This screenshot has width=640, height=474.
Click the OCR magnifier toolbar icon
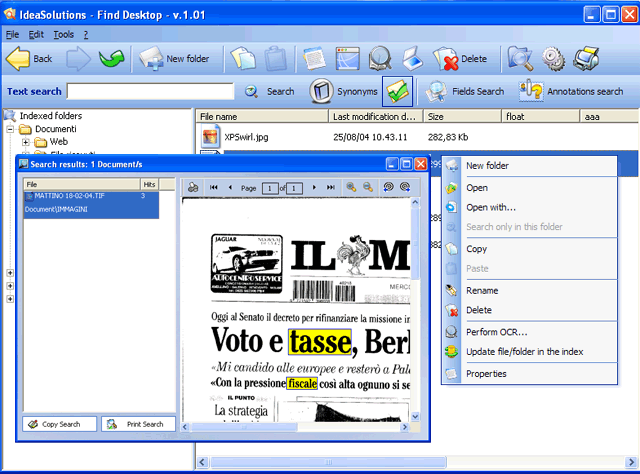[x=380, y=59]
